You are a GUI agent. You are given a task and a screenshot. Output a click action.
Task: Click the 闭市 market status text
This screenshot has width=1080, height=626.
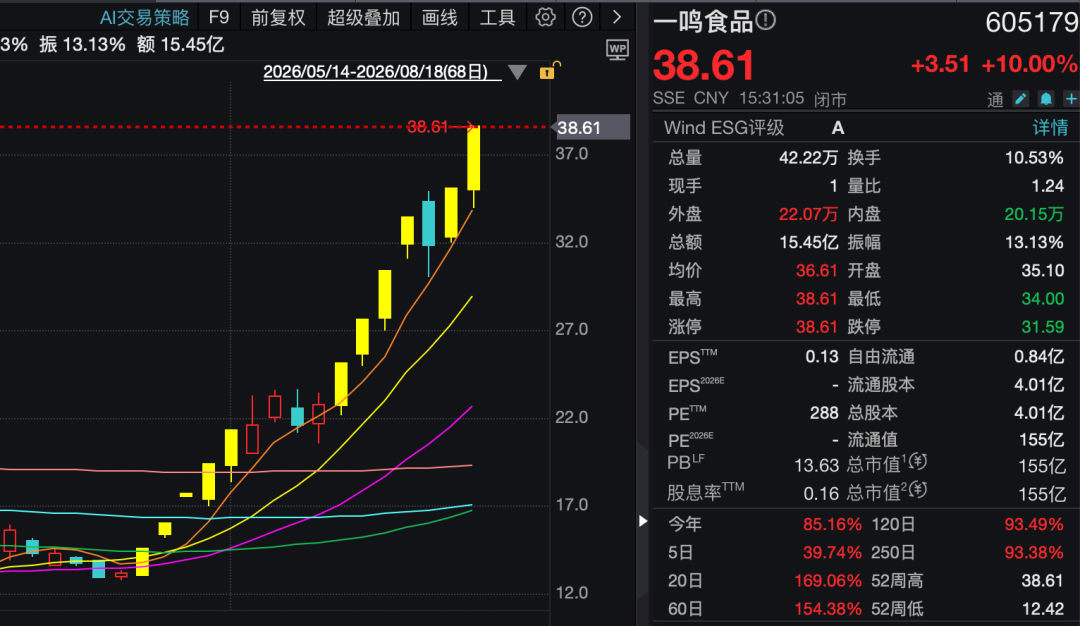830,100
